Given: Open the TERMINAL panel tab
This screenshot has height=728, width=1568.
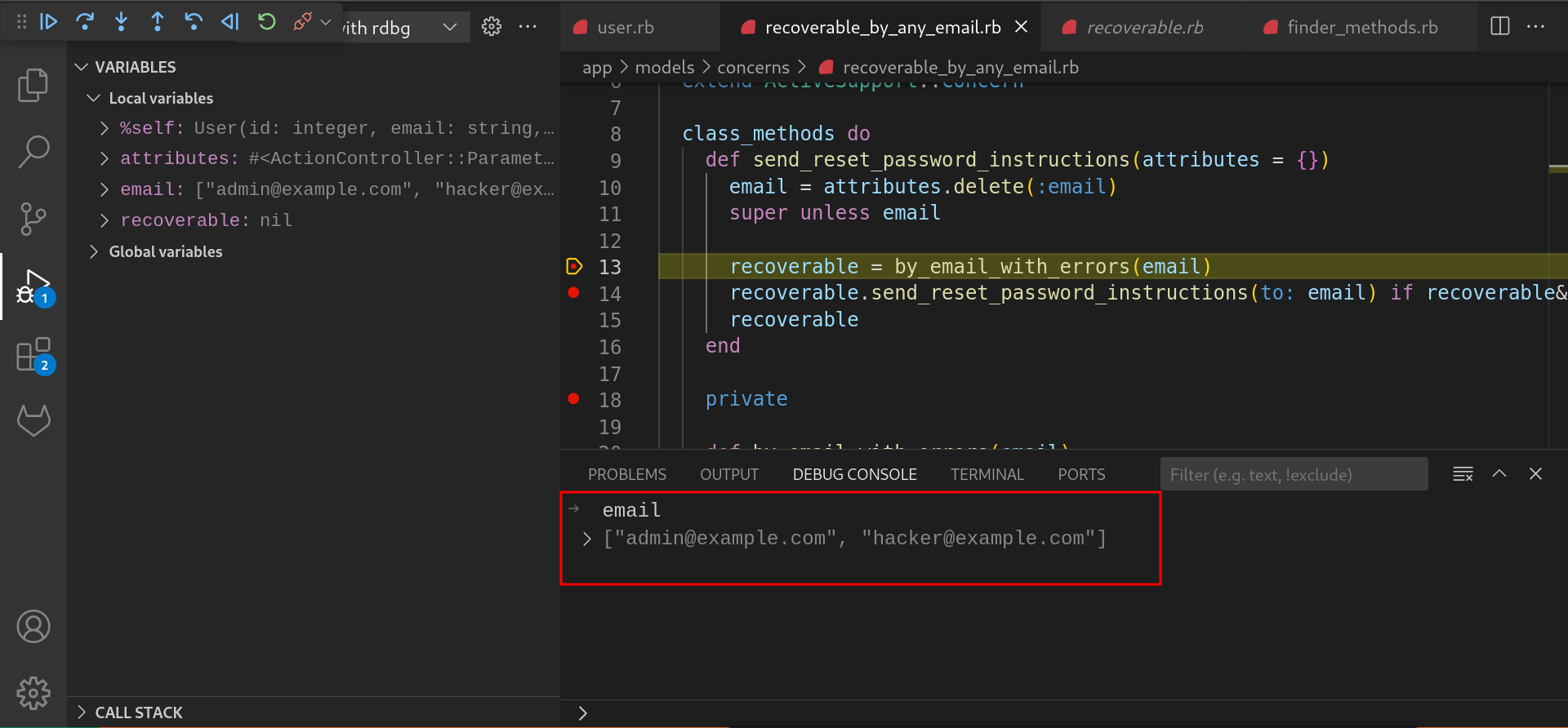Looking at the screenshot, I should click(987, 474).
